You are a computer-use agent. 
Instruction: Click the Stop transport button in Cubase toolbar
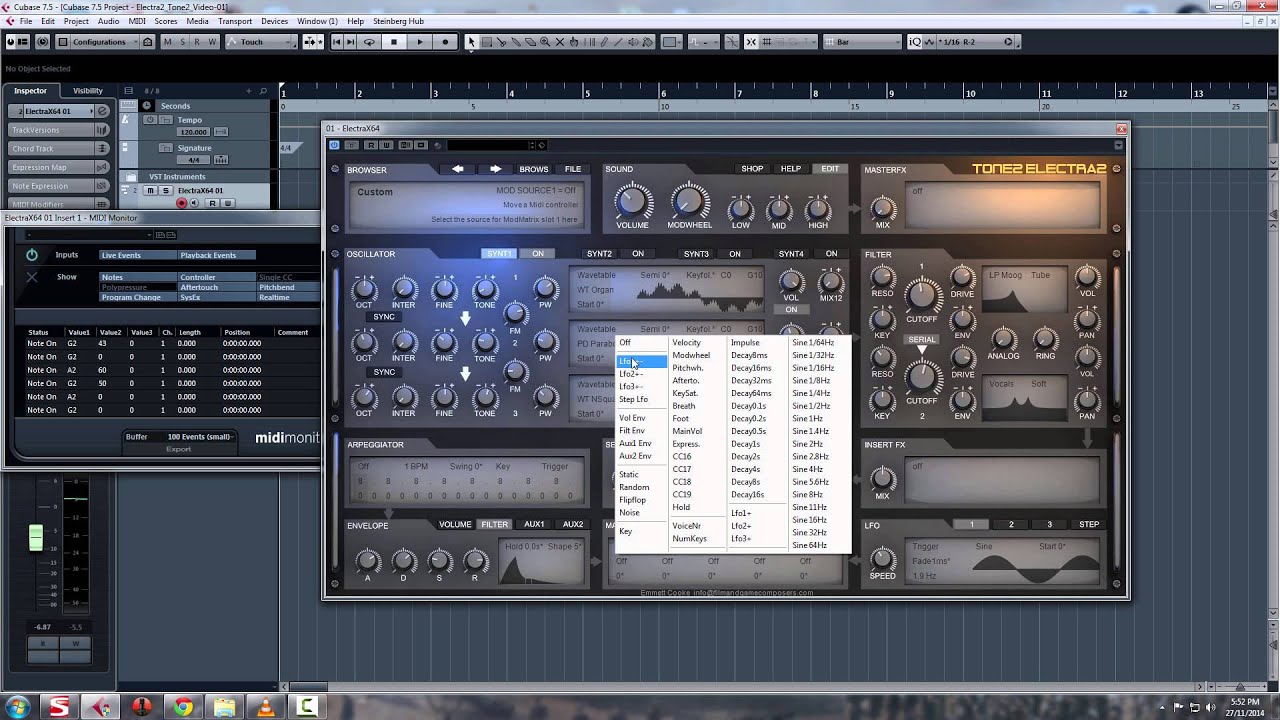click(394, 42)
